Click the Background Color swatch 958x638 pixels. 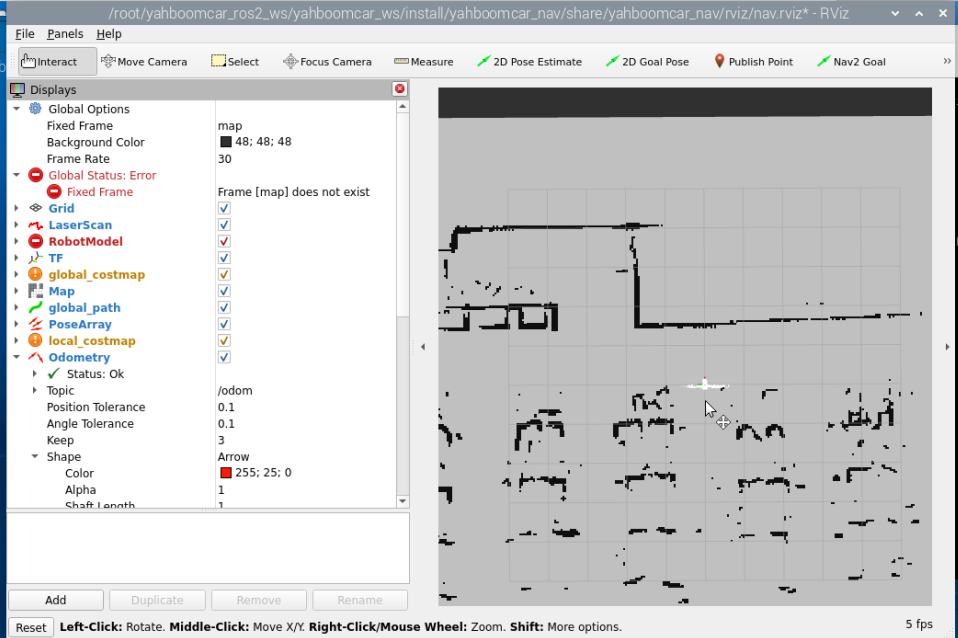pos(226,142)
